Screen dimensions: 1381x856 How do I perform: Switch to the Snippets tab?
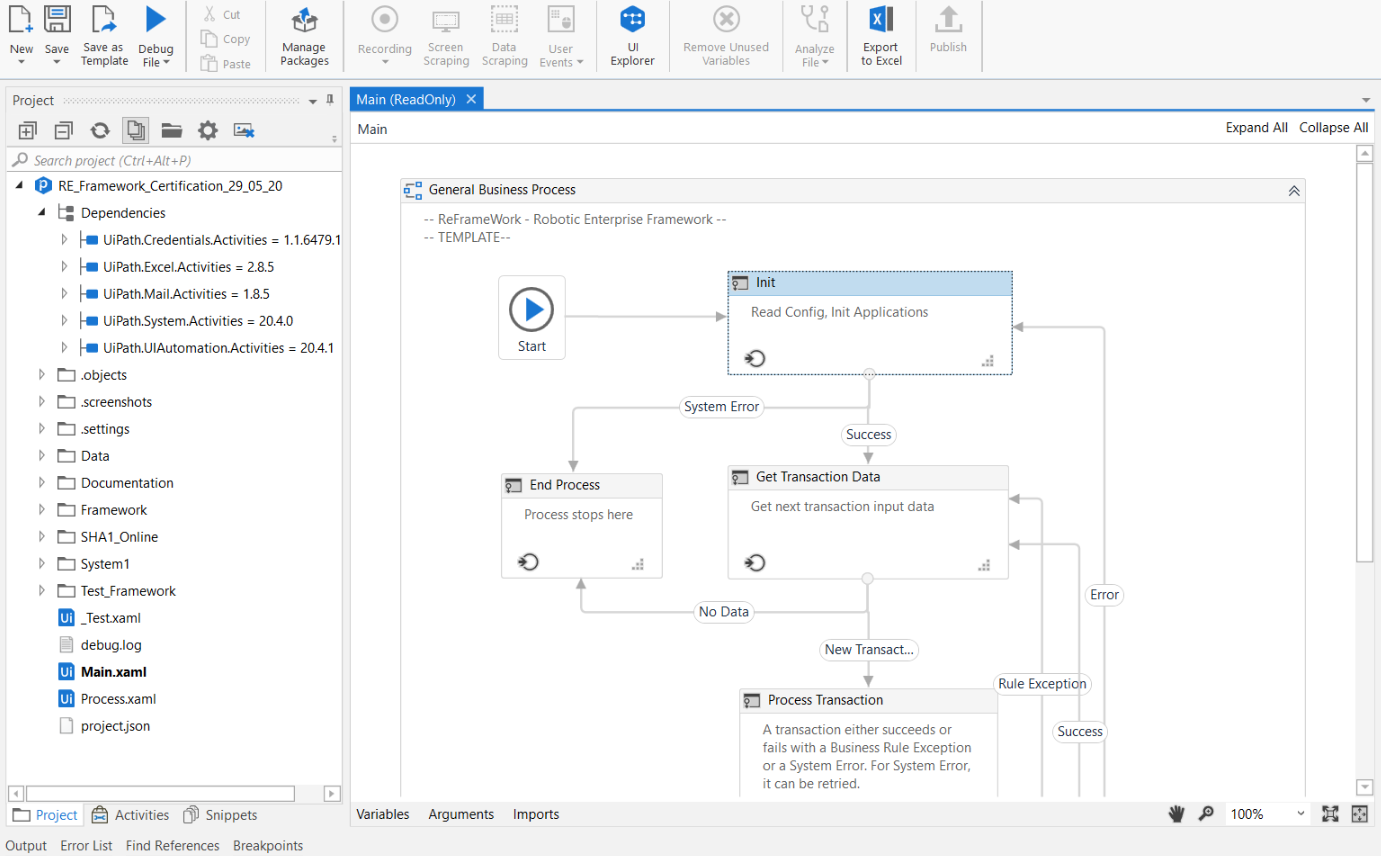coord(218,815)
